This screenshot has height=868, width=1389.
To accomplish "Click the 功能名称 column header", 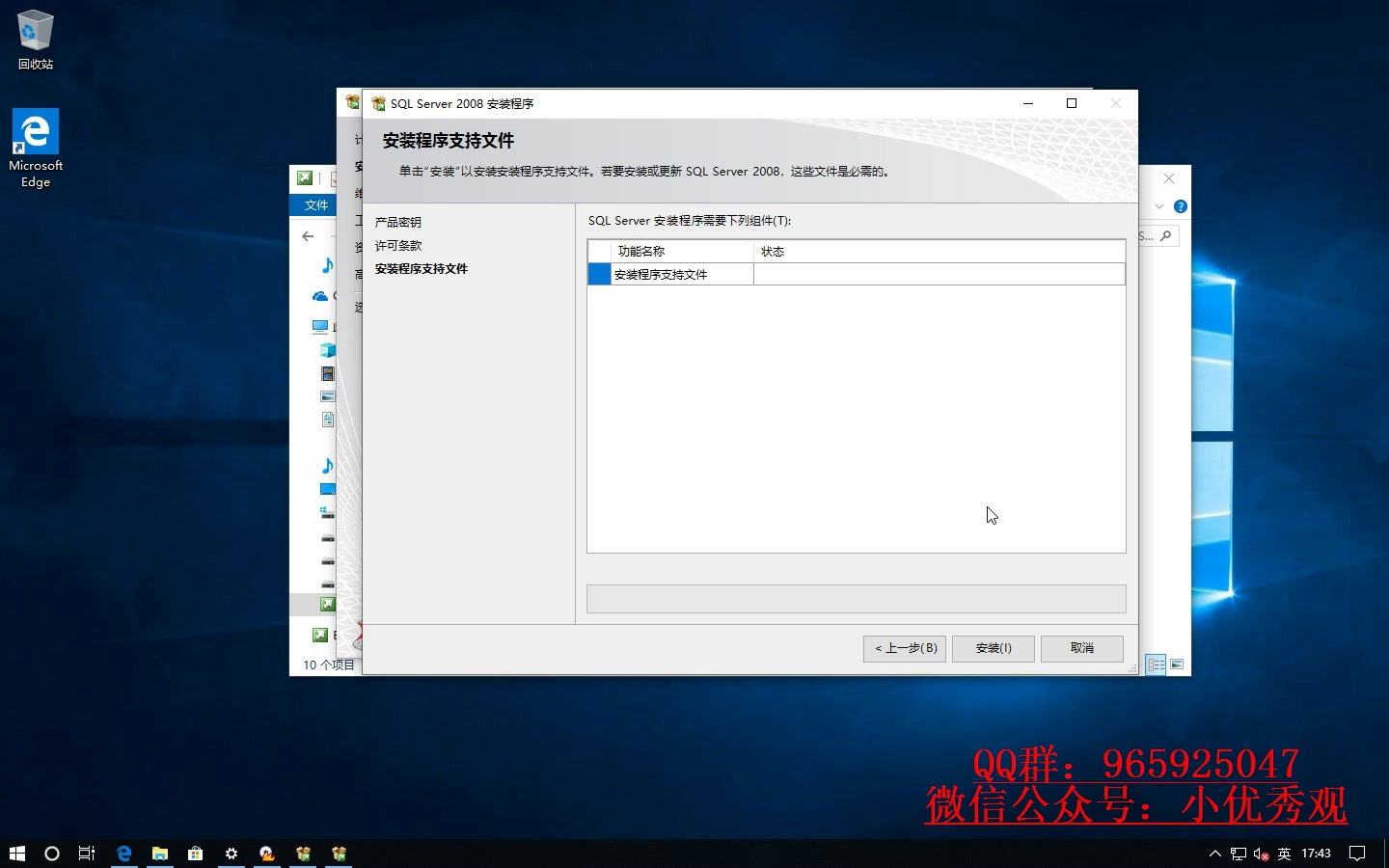I will pos(682,251).
